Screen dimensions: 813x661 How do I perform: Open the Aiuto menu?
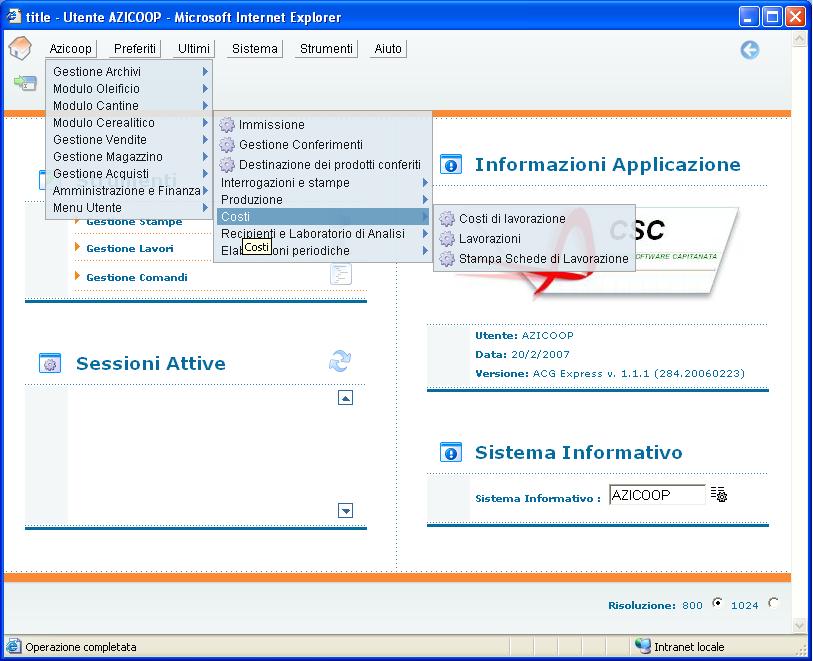pyautogui.click(x=388, y=49)
